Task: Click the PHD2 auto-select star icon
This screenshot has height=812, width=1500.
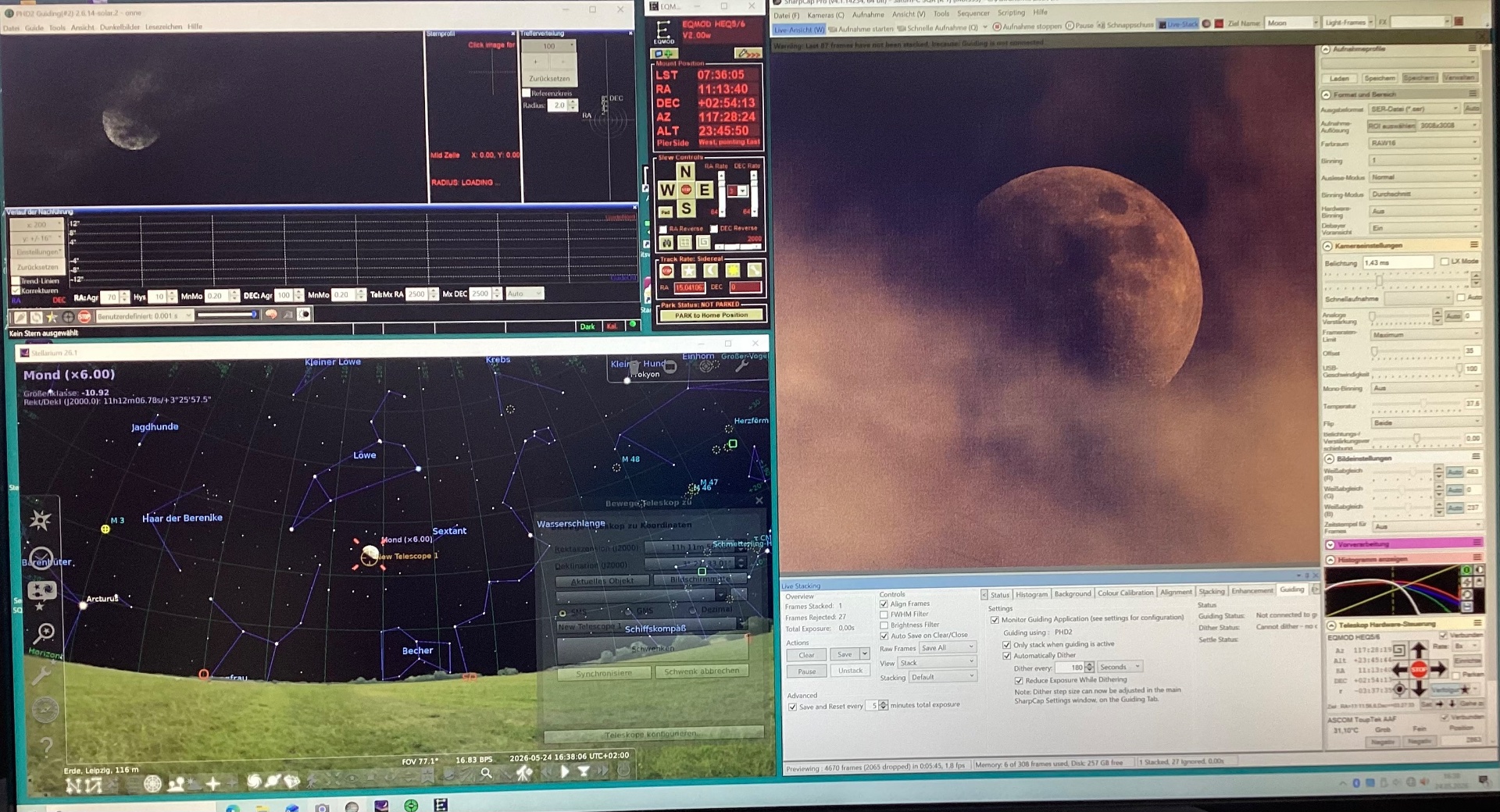Action: pos(52,316)
